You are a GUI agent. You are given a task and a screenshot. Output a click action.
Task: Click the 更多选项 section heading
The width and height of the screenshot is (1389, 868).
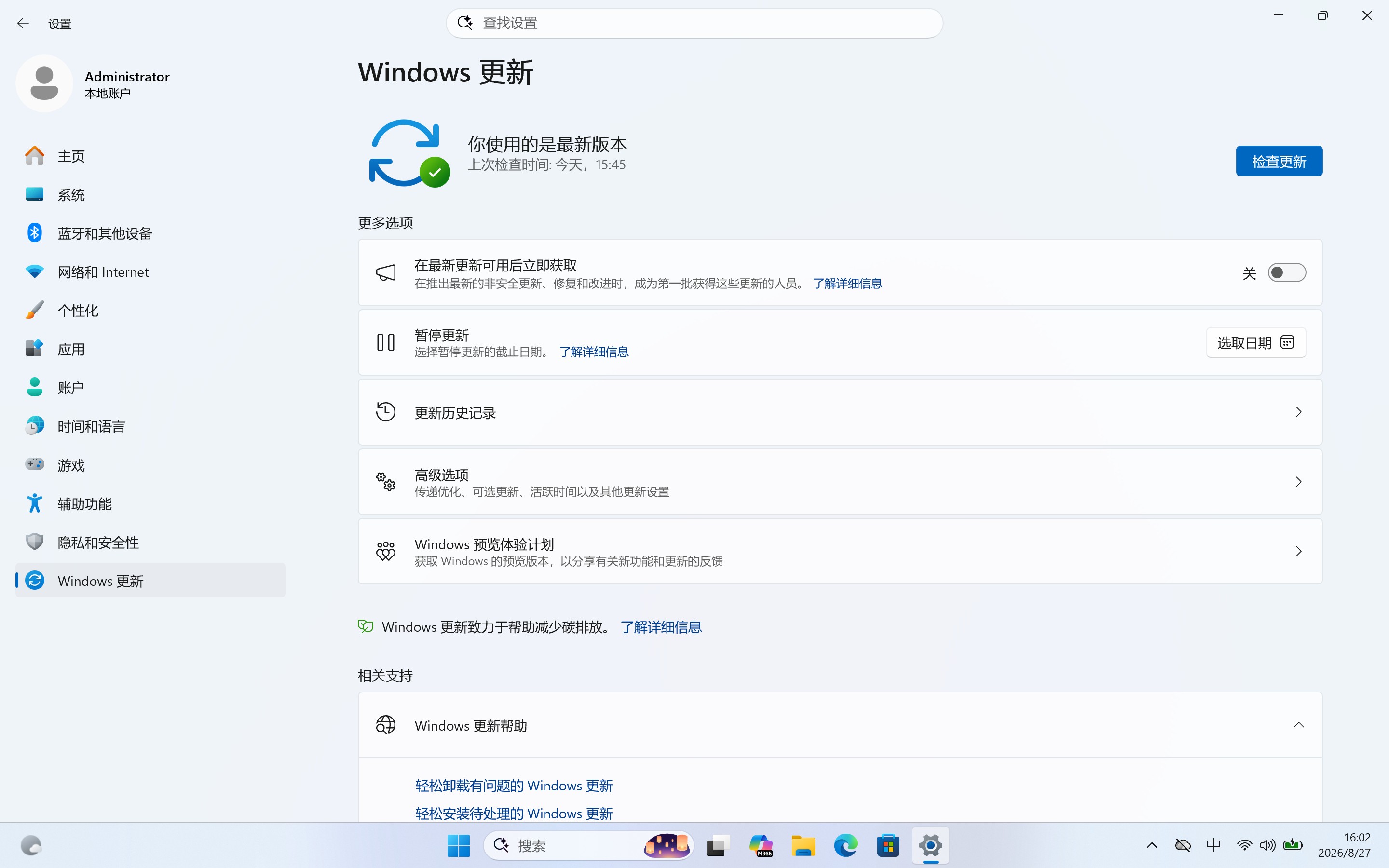(385, 223)
